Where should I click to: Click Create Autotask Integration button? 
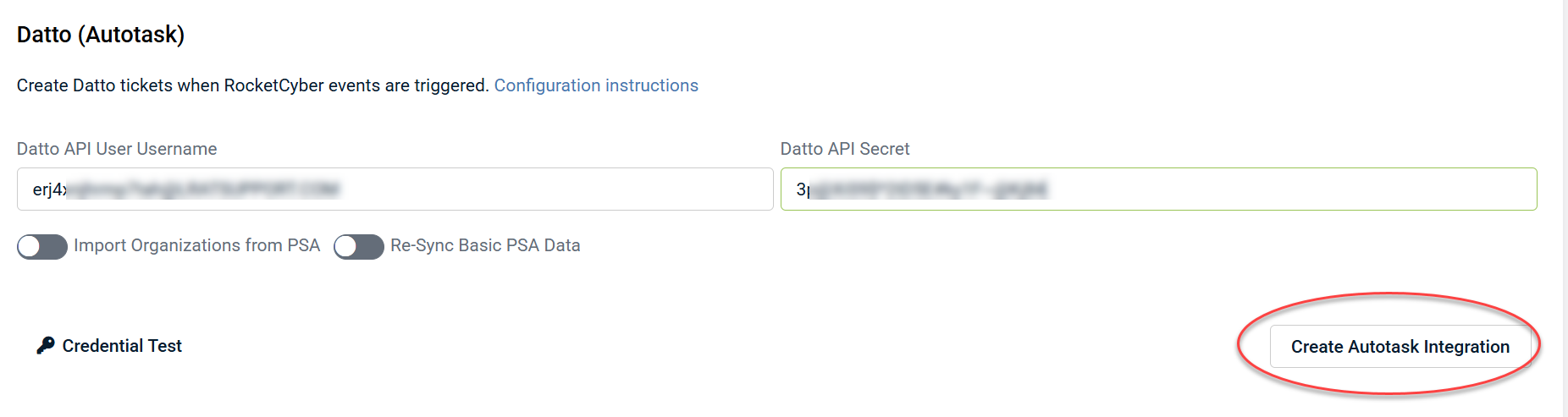pos(1400,347)
